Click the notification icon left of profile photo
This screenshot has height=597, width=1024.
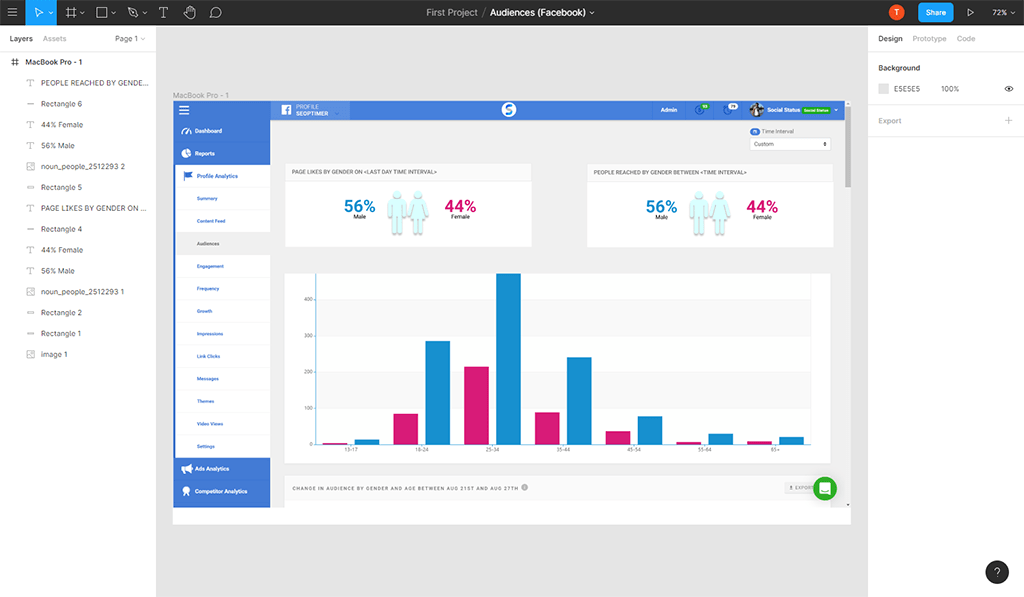tap(729, 109)
